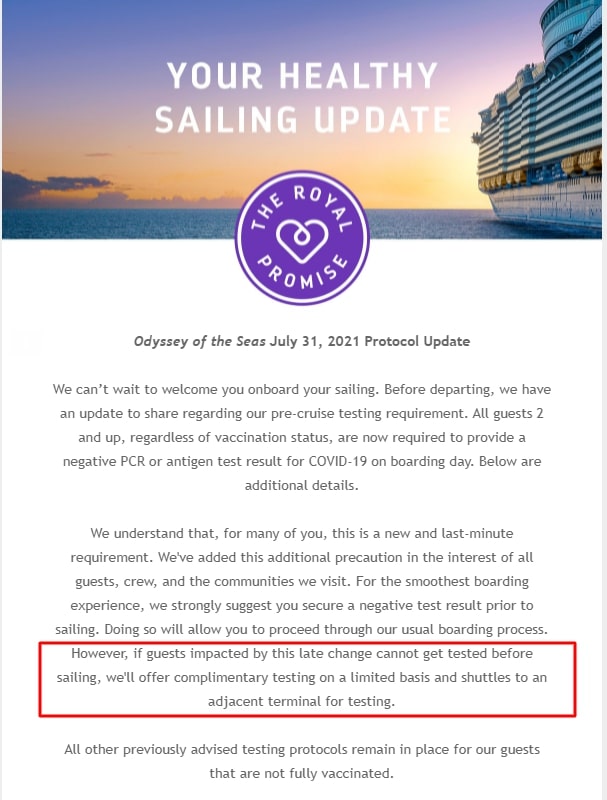The width and height of the screenshot is (607, 800).
Task: Click the "All other previously advised testing" line
Action: click(302, 749)
